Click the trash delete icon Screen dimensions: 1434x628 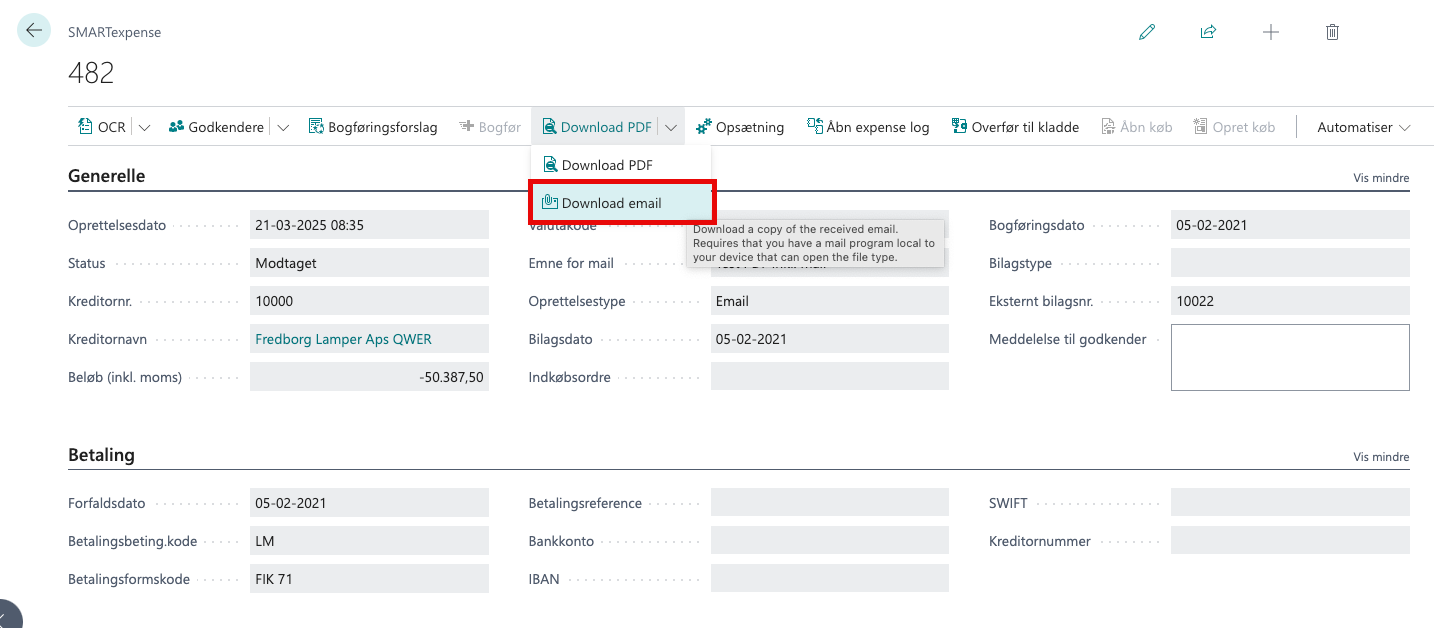pos(1332,32)
